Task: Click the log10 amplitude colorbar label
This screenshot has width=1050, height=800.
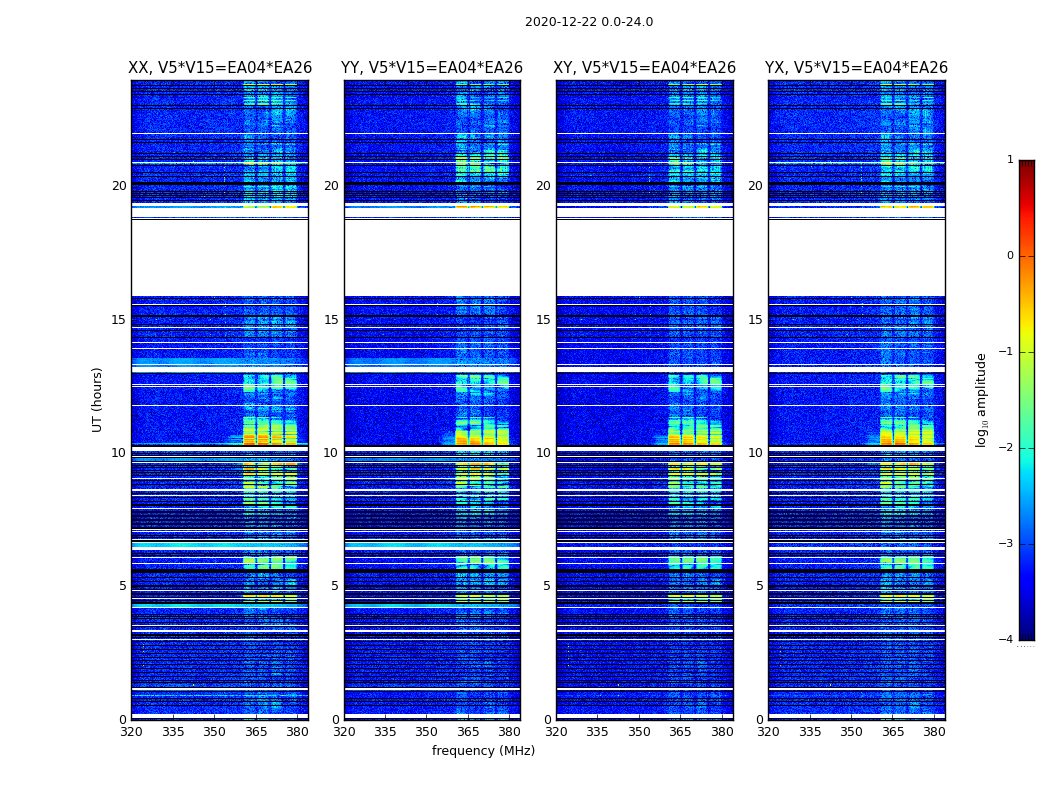Action: [982, 399]
